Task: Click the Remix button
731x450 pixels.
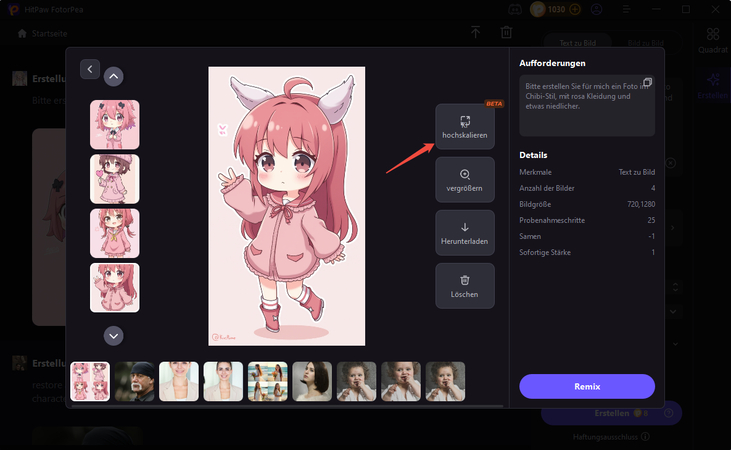Action: tap(587, 387)
